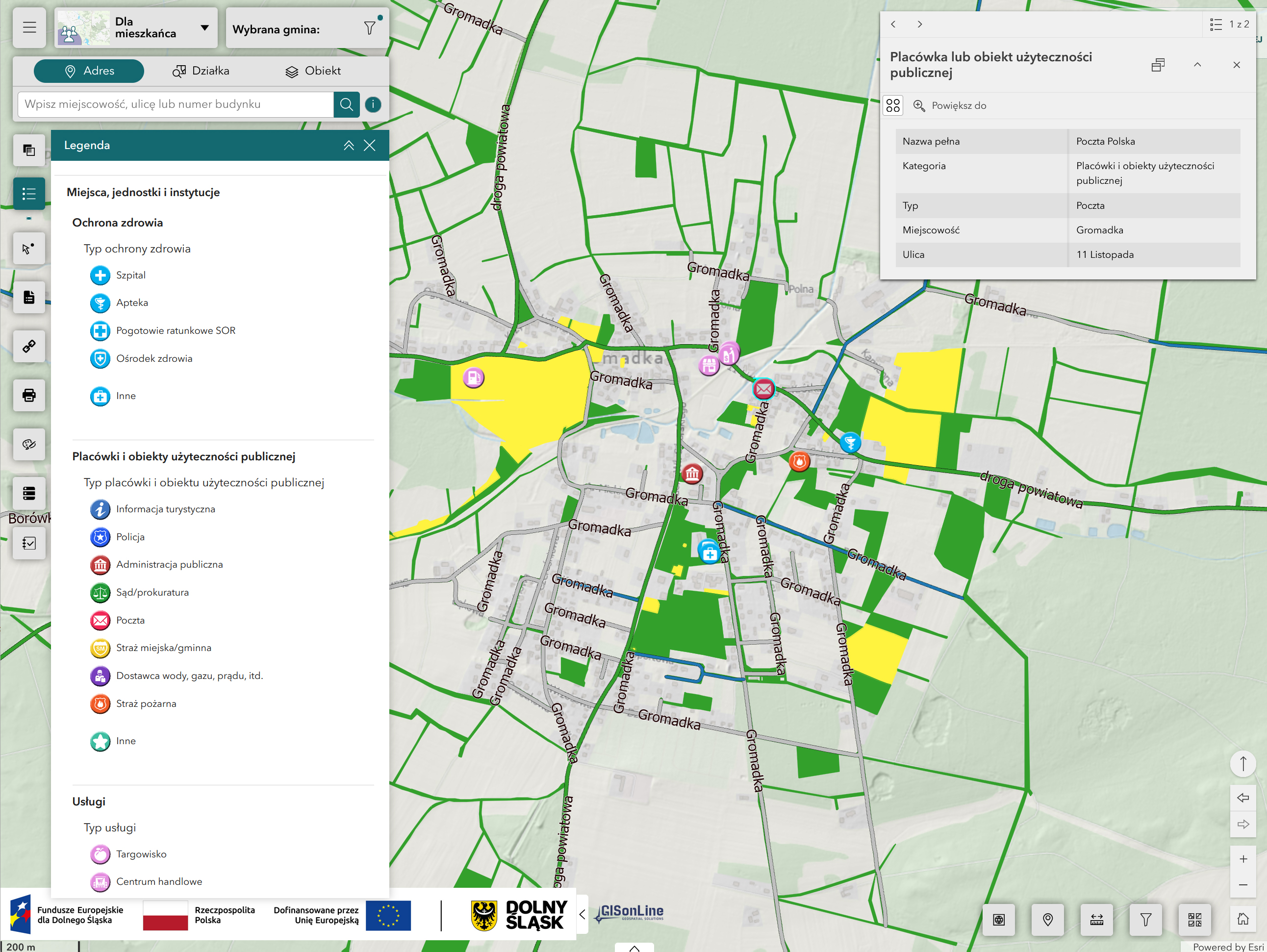Open the print tool in sidebar
This screenshot has height=952, width=1267.
[x=29, y=395]
